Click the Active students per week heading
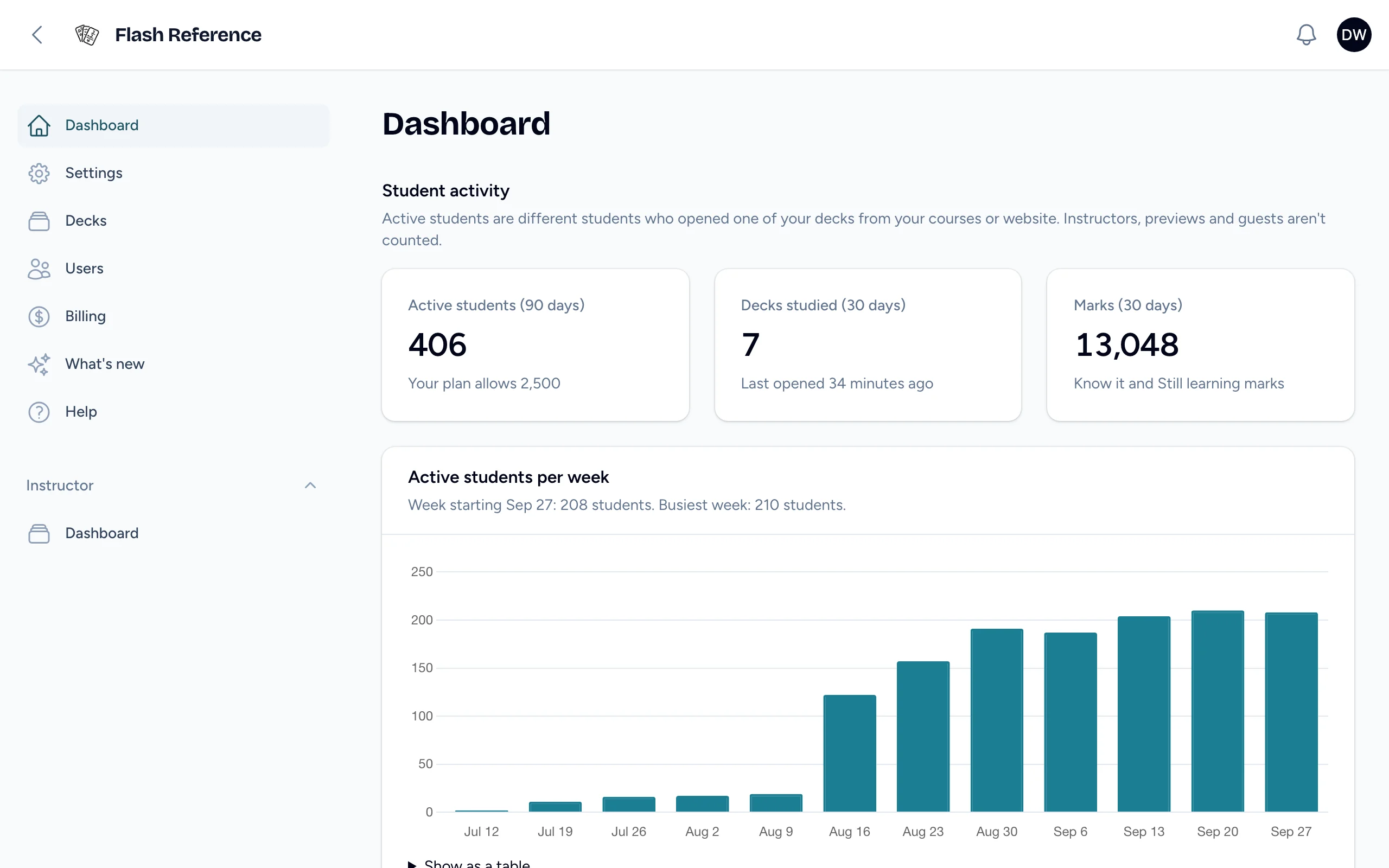 tap(508, 477)
